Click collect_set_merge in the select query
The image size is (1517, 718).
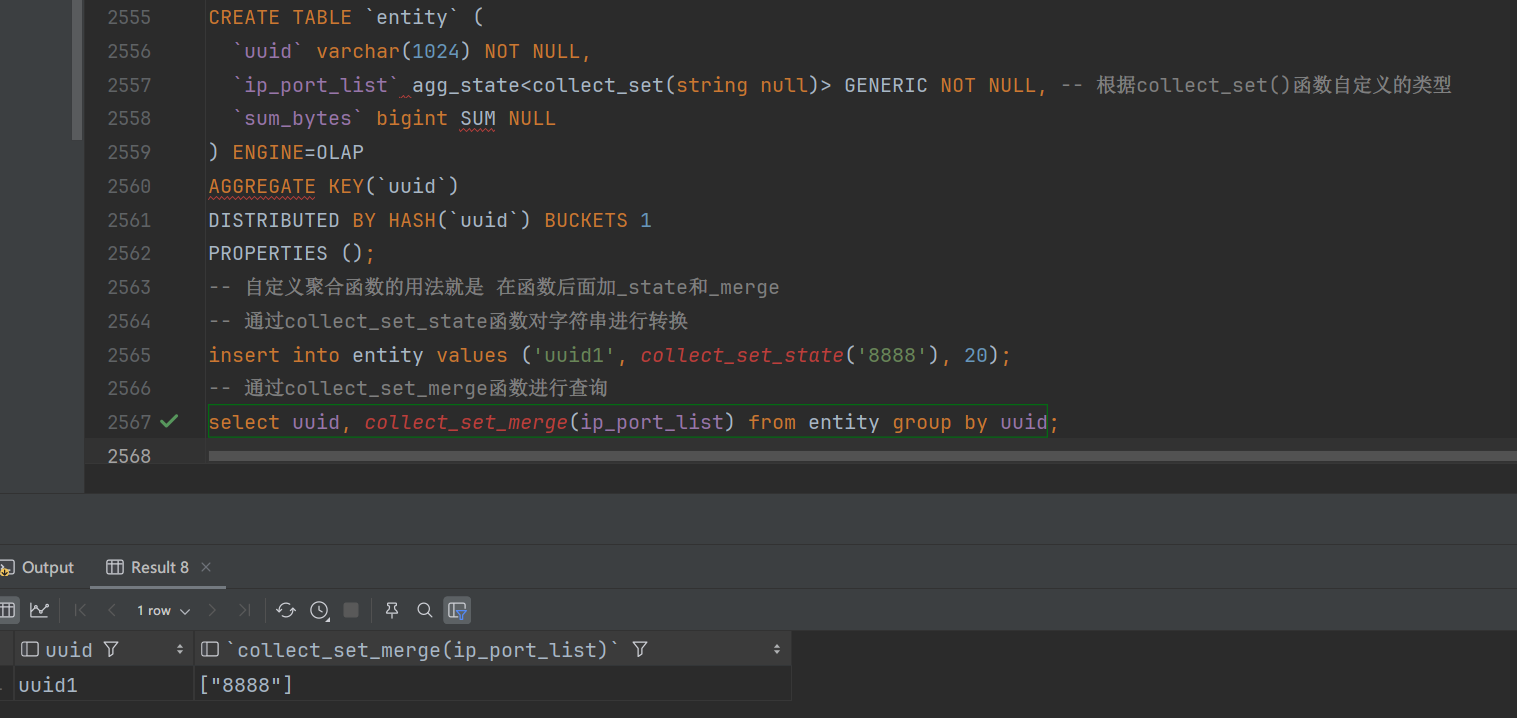(466, 422)
